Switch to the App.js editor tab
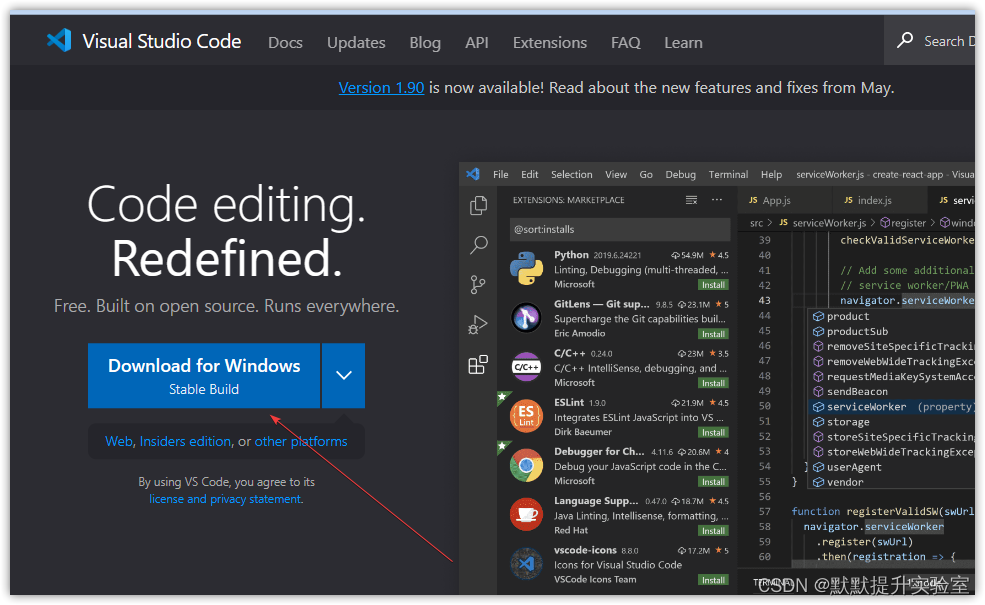Viewport: 985px width, 605px height. [x=784, y=200]
